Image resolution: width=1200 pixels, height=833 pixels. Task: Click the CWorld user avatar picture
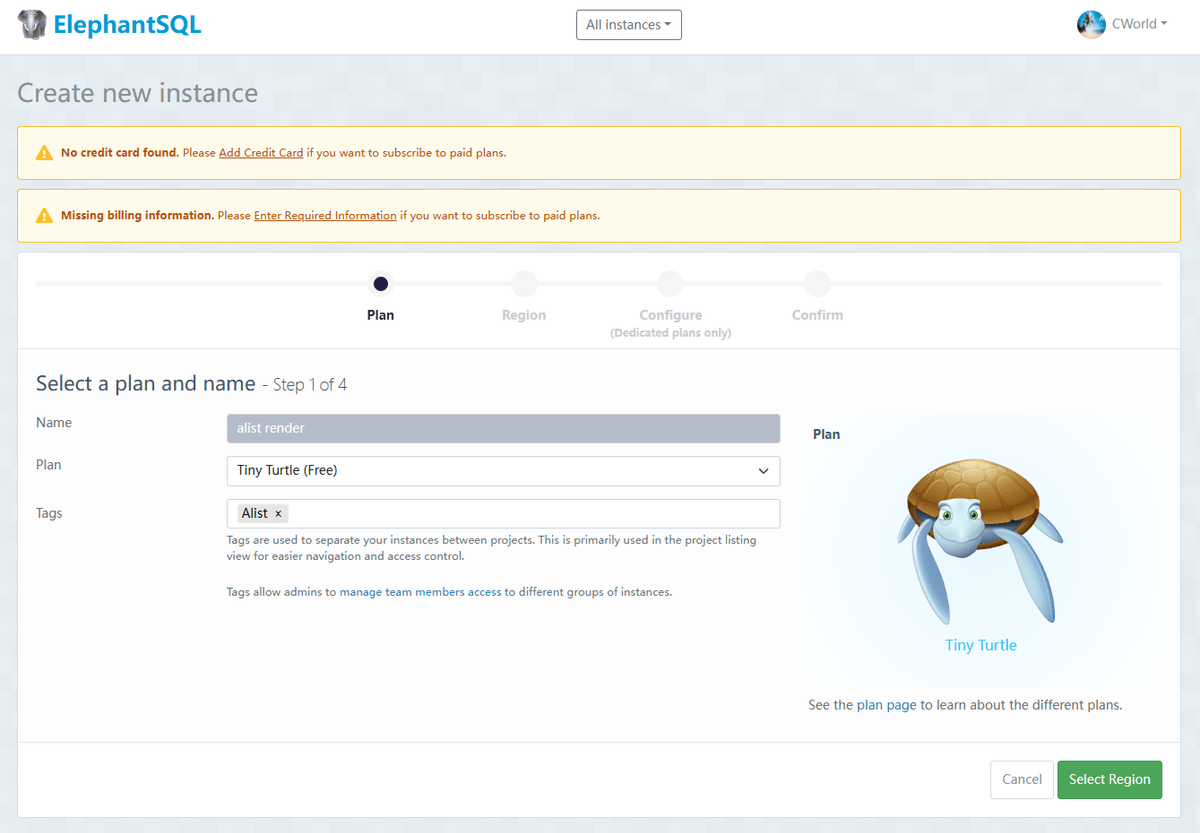(1090, 25)
